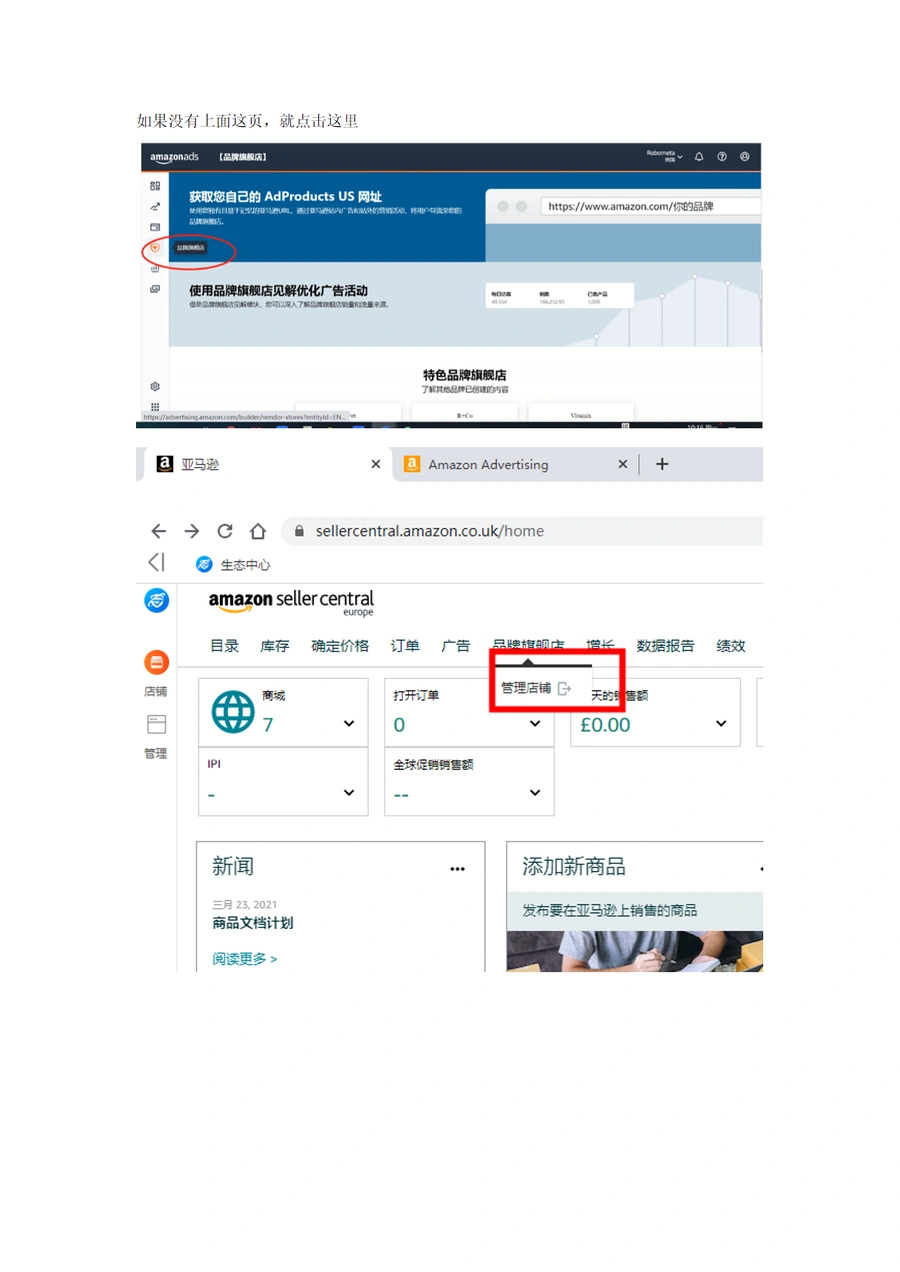The width and height of the screenshot is (900, 1272).
Task: Switch to the Amazon Advertising tab
Action: click(x=514, y=464)
